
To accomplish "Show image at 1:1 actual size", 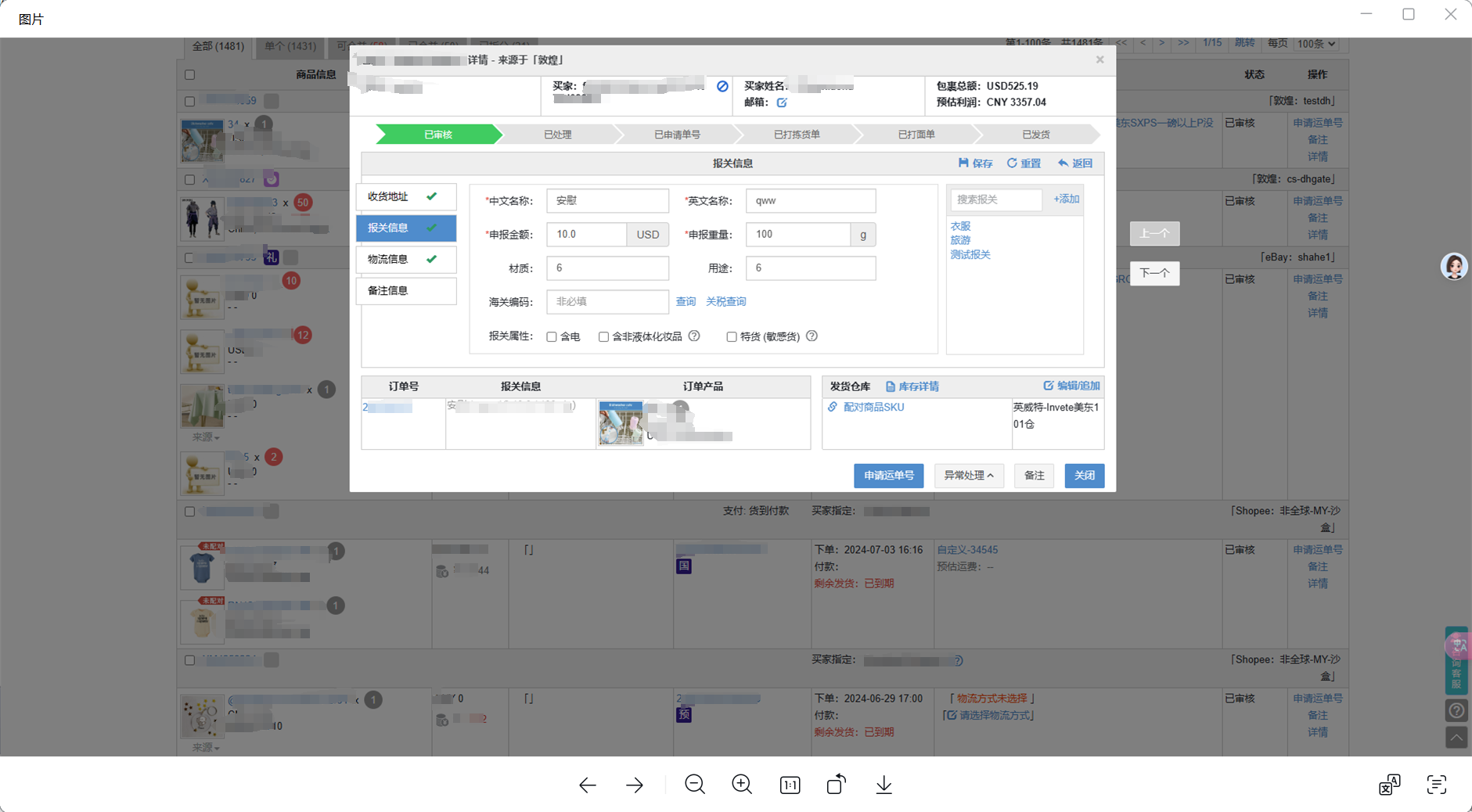I will (790, 785).
